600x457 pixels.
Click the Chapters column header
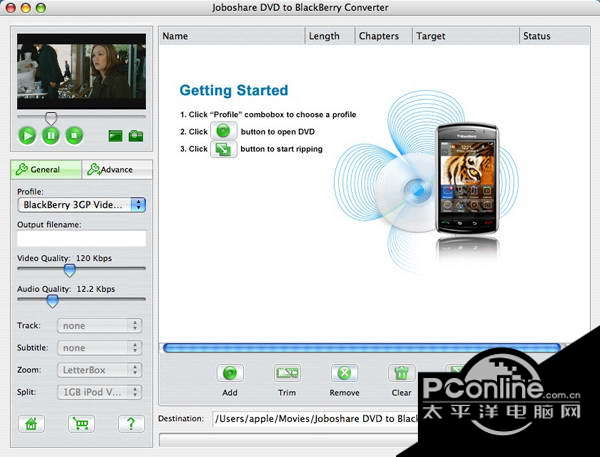pyautogui.click(x=384, y=36)
